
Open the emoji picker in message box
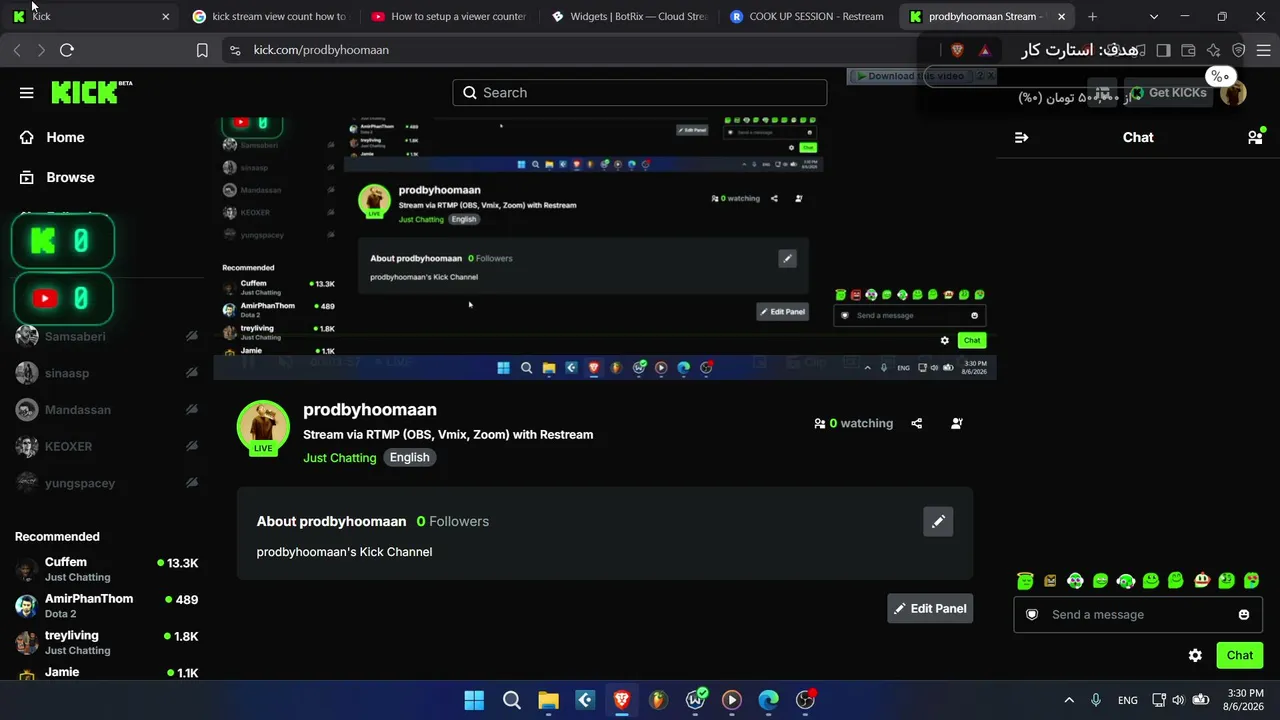click(1244, 615)
